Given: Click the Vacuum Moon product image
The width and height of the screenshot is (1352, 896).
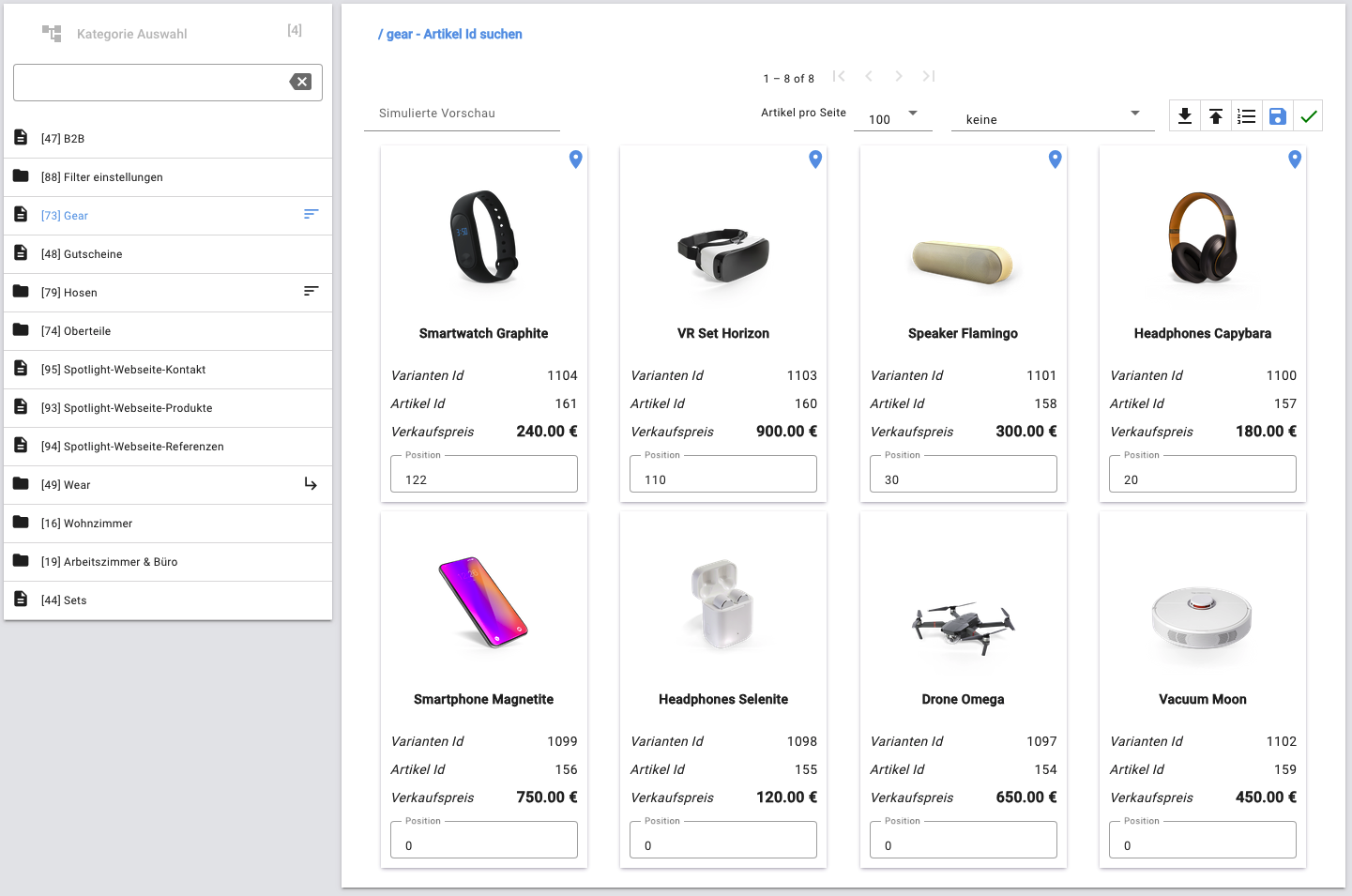Looking at the screenshot, I should click(x=1202, y=618).
